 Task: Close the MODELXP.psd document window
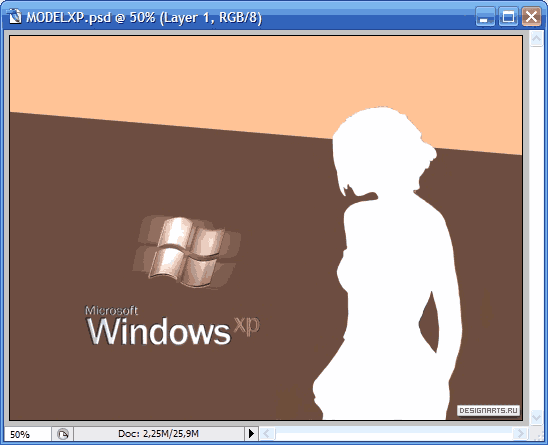[531, 16]
